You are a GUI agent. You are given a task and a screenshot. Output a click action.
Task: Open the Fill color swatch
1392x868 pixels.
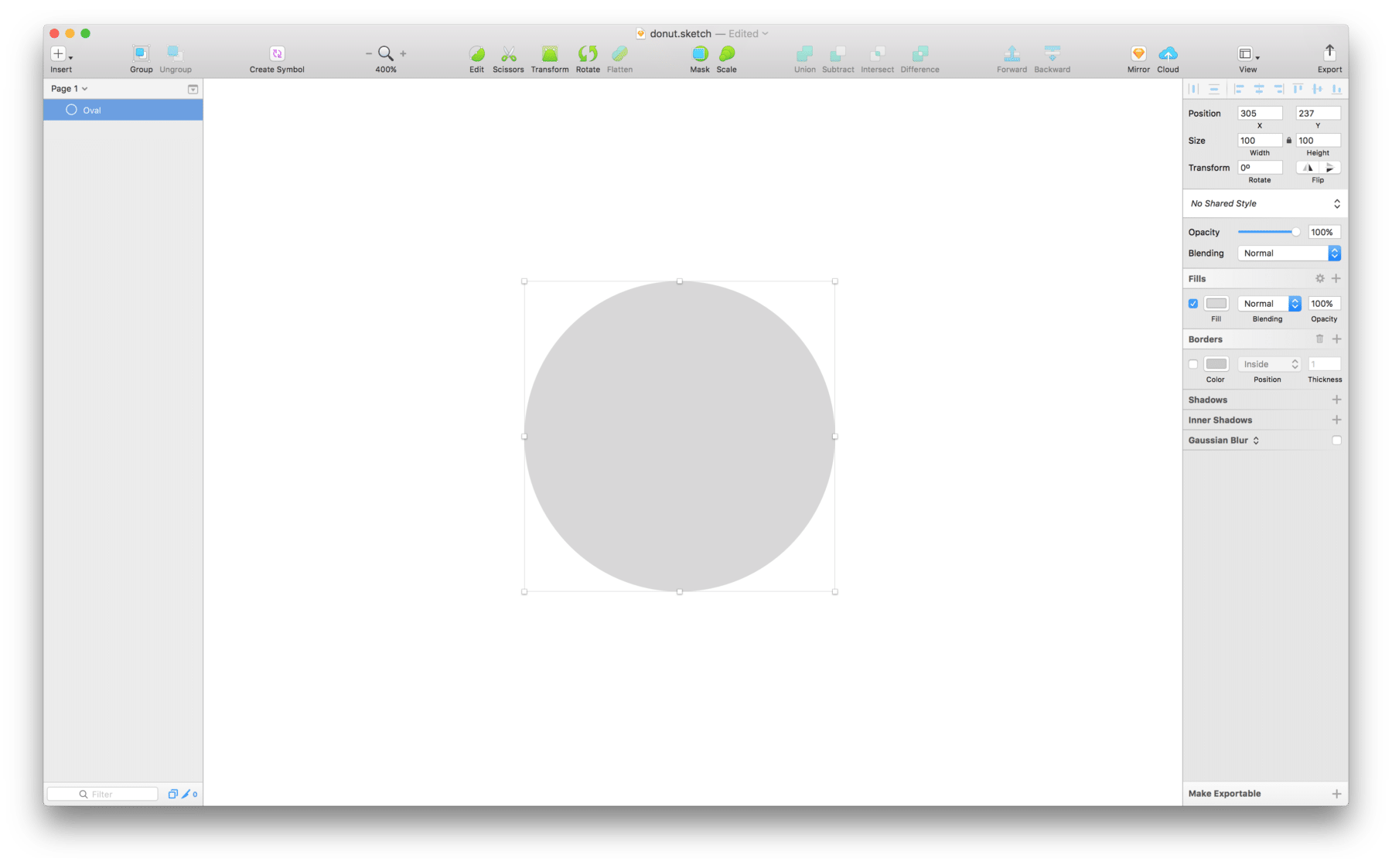[1216, 304]
